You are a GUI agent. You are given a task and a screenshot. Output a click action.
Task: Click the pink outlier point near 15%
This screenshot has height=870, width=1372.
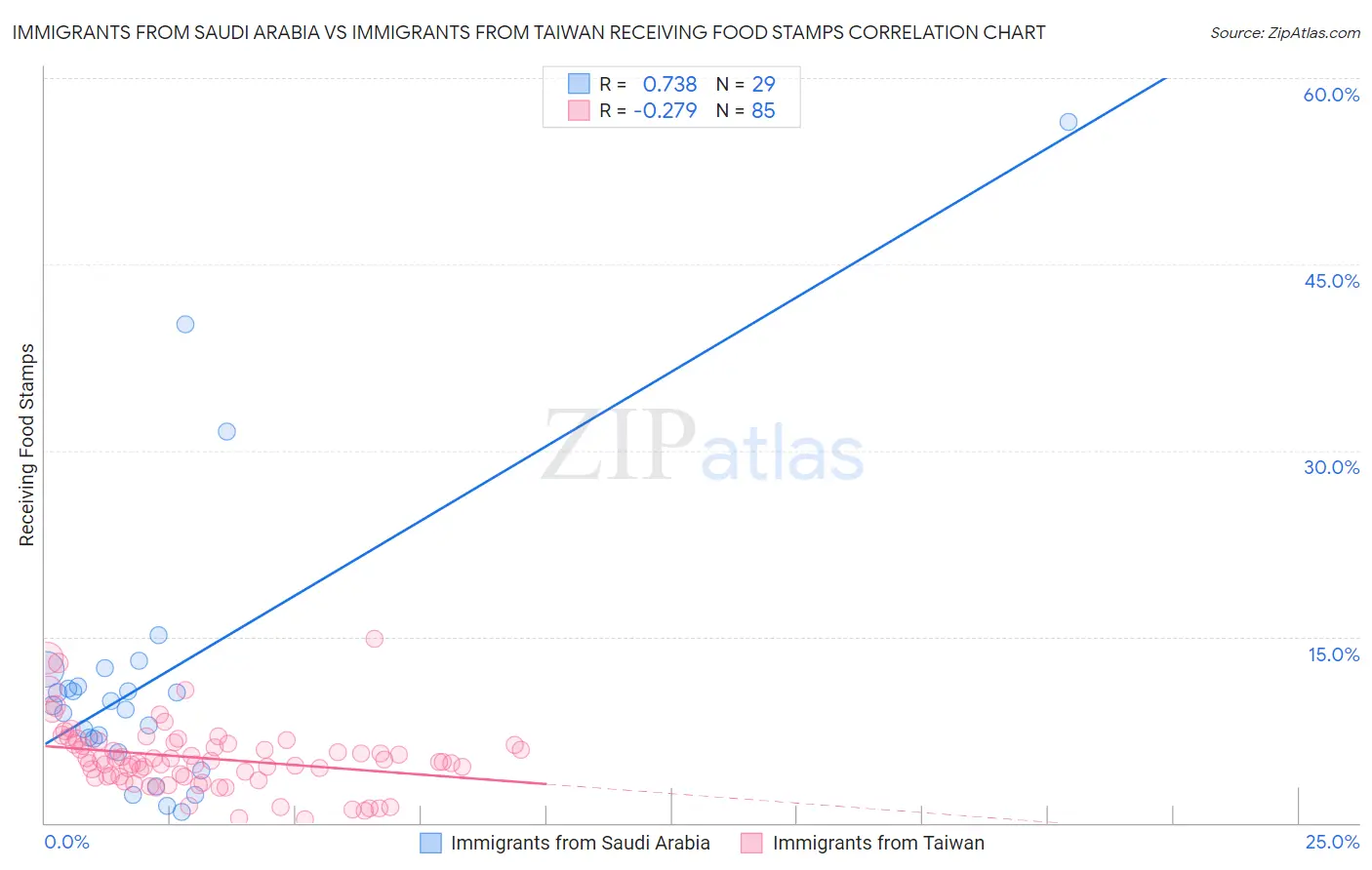click(375, 639)
